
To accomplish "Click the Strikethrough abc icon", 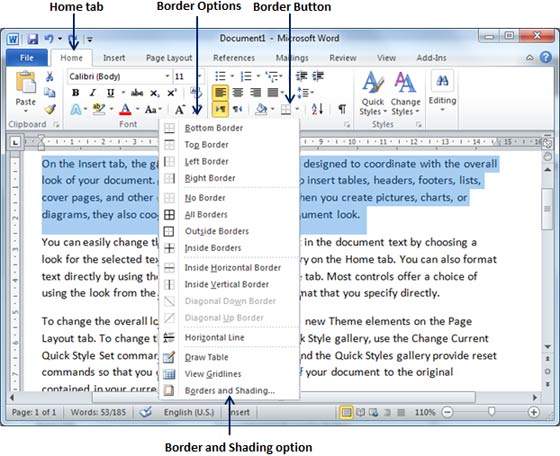I will pyautogui.click(x=137, y=93).
